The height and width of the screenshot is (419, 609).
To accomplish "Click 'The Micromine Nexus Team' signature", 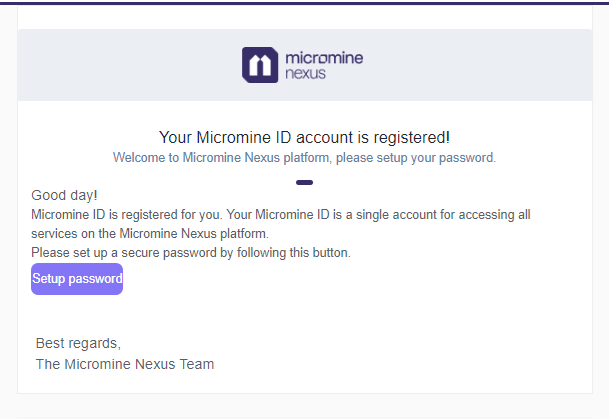I will pyautogui.click(x=125, y=364).
